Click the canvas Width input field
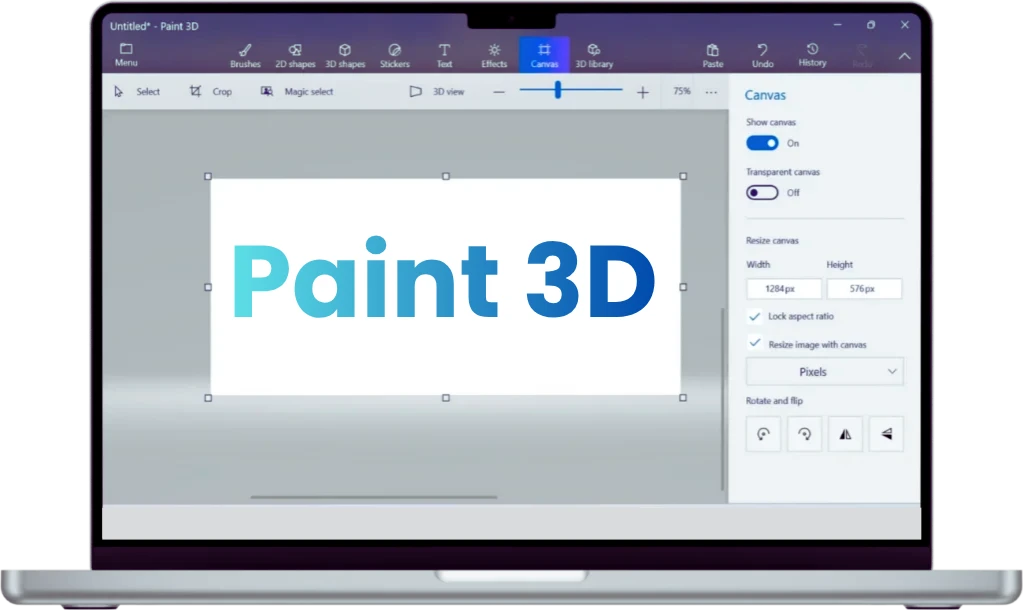The width and height of the screenshot is (1024, 610). click(x=784, y=289)
